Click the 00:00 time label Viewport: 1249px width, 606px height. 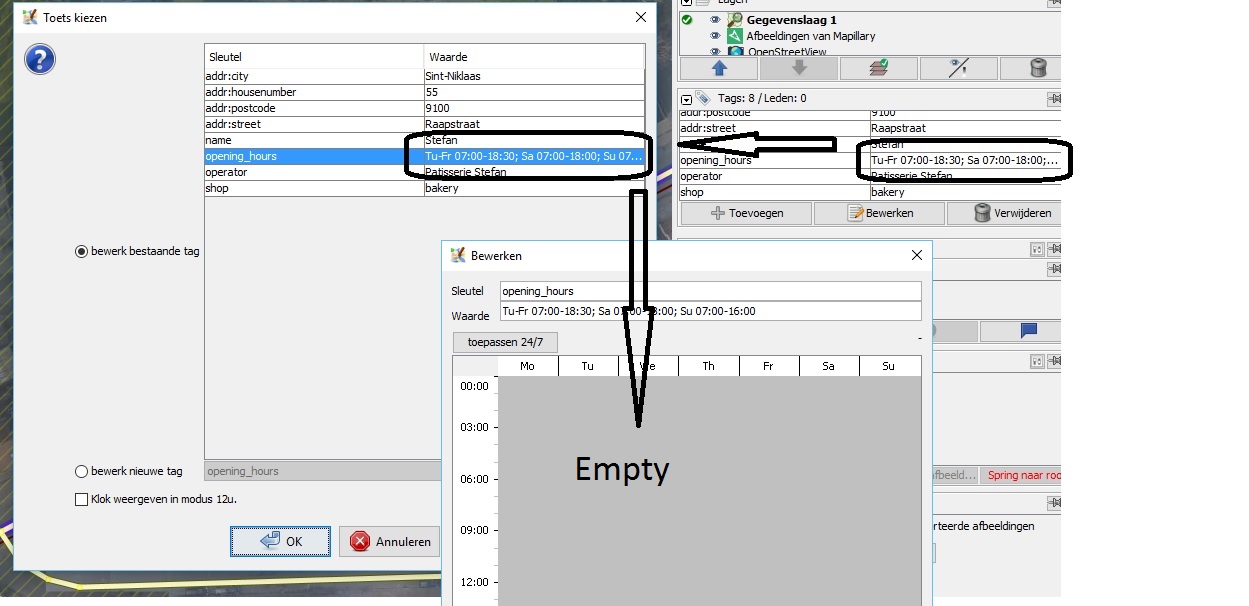(474, 386)
